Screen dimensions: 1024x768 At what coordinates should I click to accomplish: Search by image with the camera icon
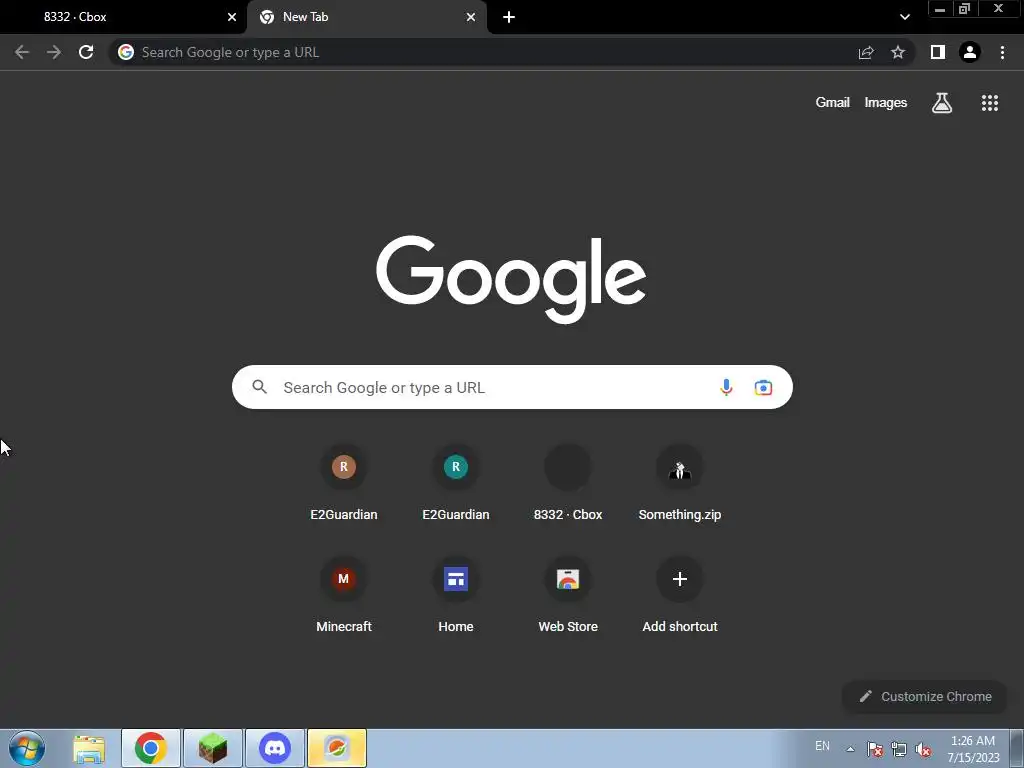[x=763, y=387]
